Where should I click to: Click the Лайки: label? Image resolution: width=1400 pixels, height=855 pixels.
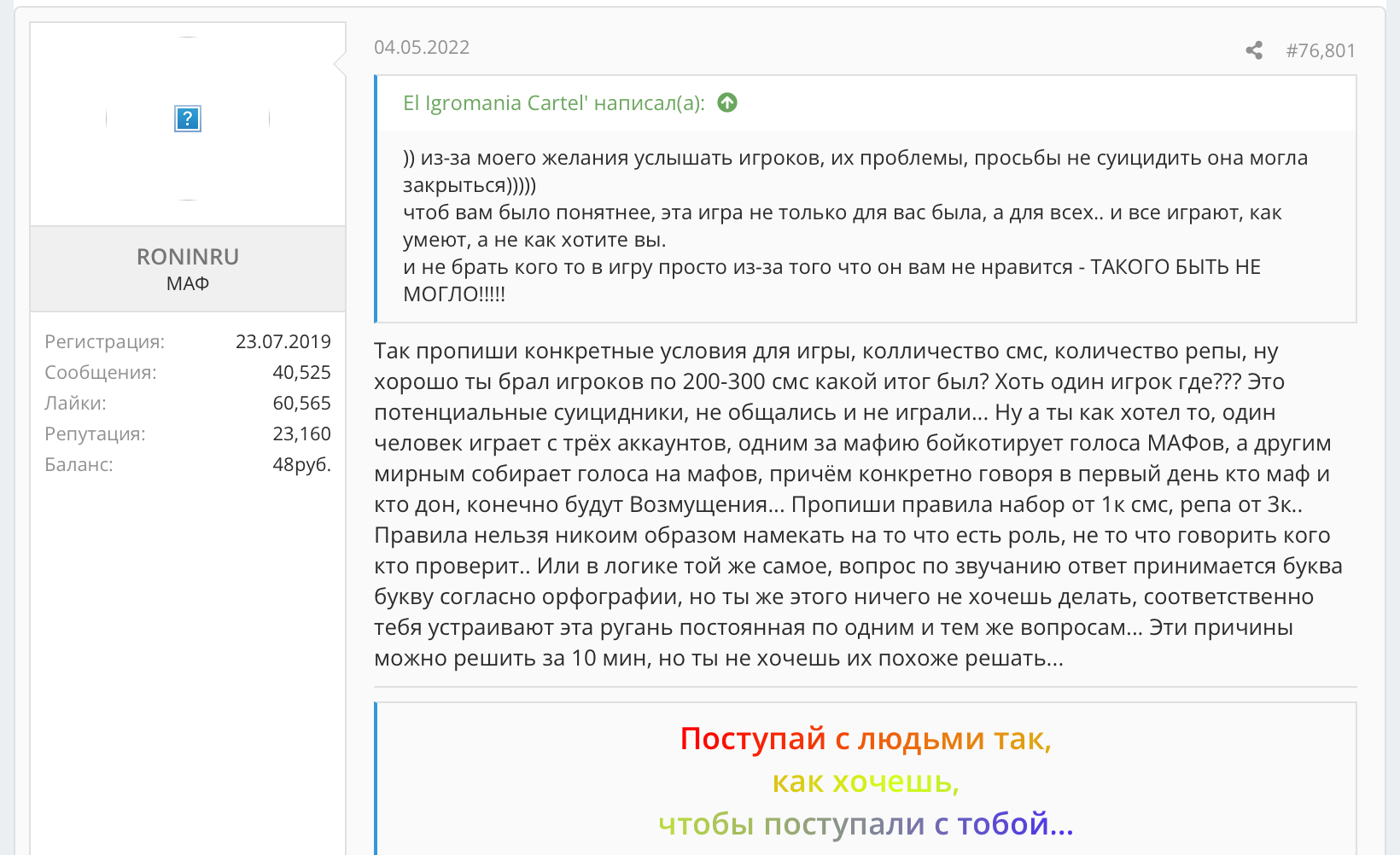click(x=75, y=403)
